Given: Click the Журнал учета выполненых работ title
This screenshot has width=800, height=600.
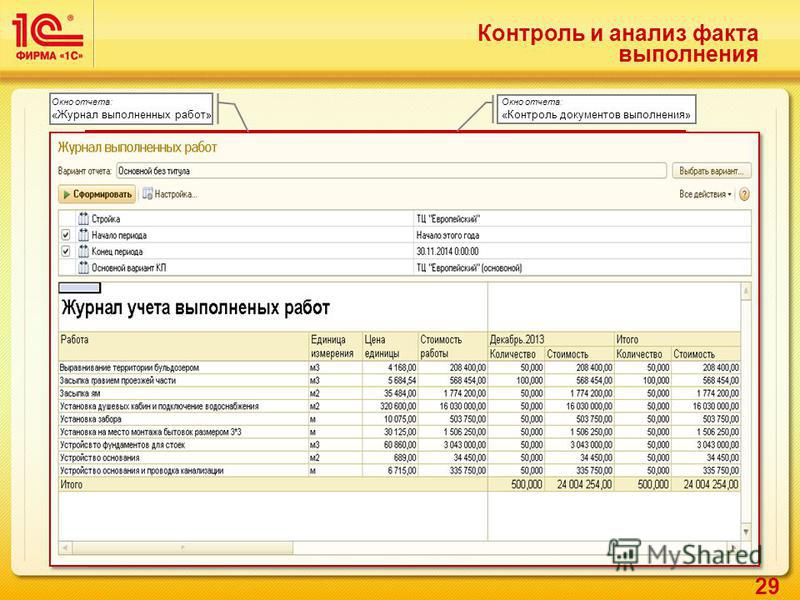Looking at the screenshot, I should (x=195, y=308).
